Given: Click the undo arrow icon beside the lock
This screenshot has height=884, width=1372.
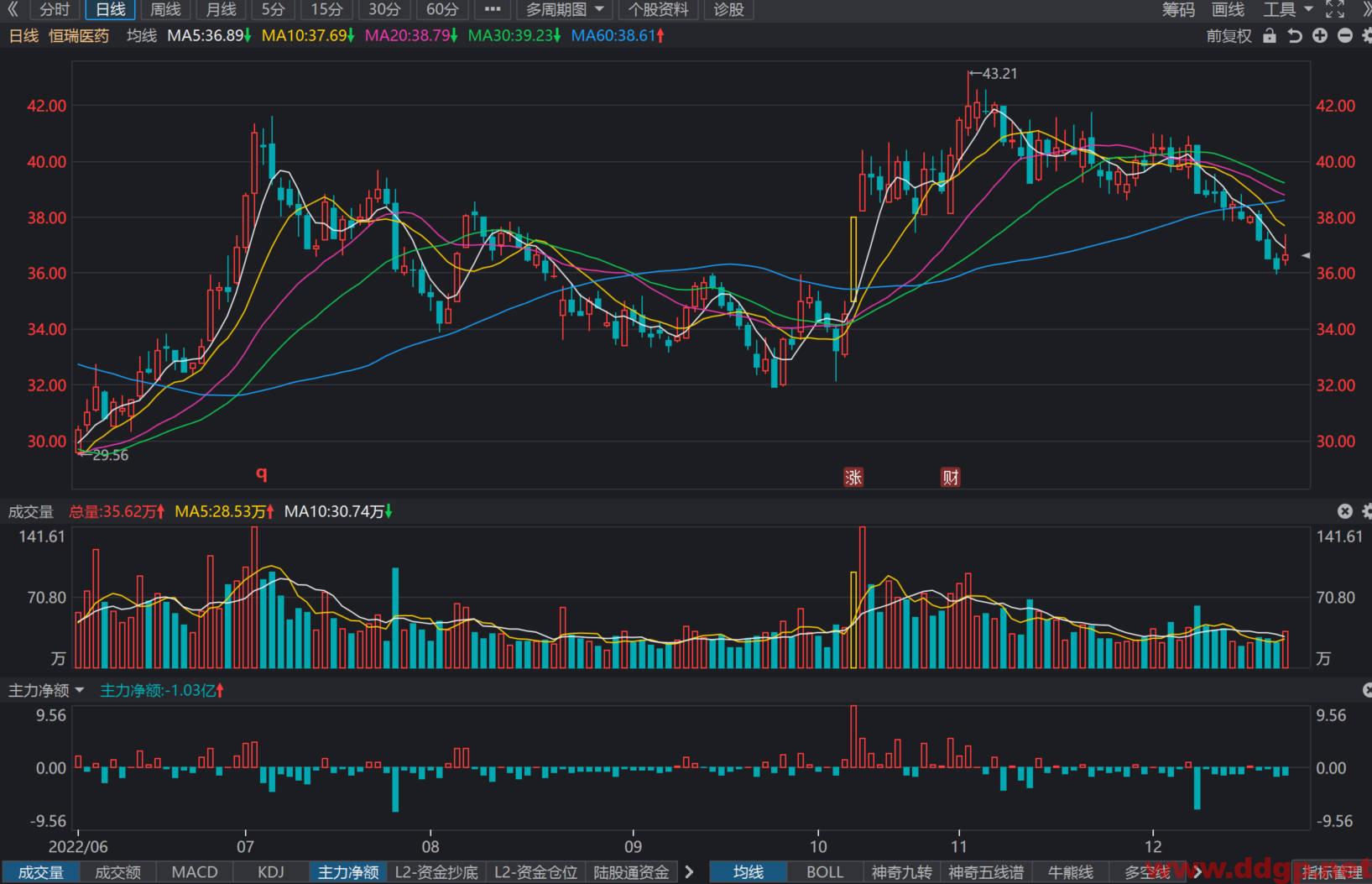Looking at the screenshot, I should pyautogui.click(x=1295, y=35).
